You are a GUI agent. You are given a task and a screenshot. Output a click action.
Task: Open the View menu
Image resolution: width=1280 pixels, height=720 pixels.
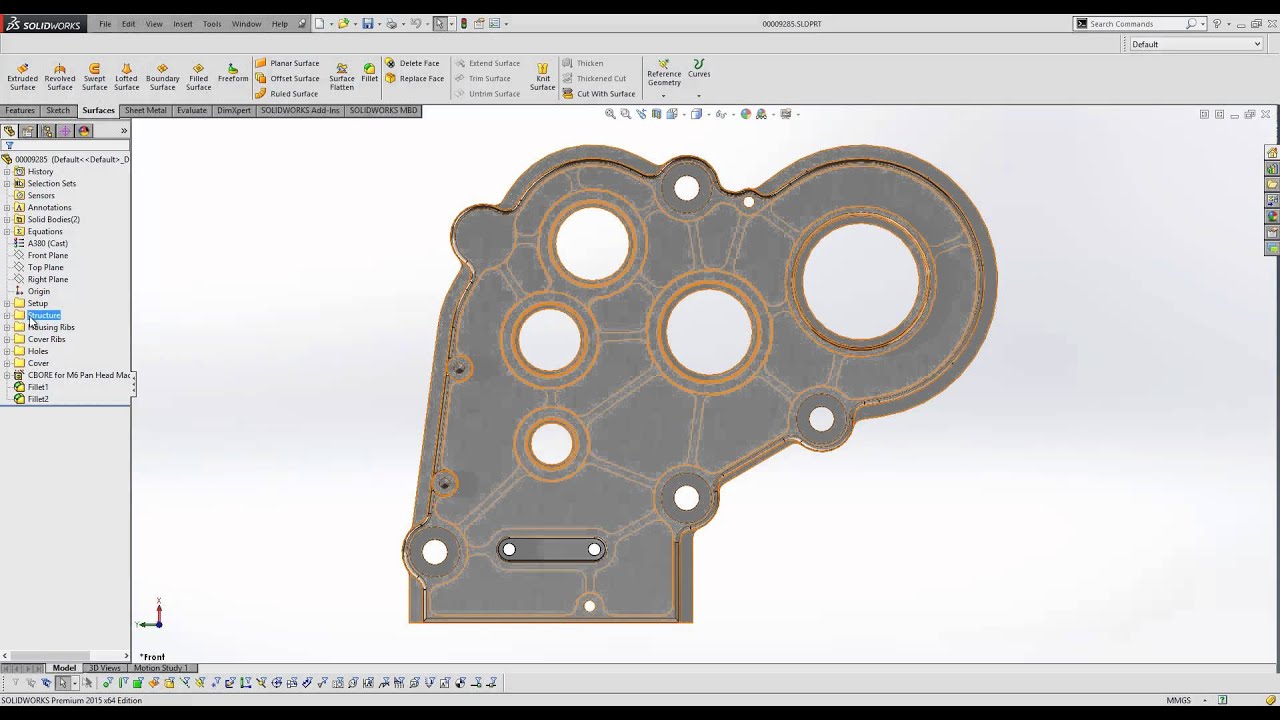(154, 24)
